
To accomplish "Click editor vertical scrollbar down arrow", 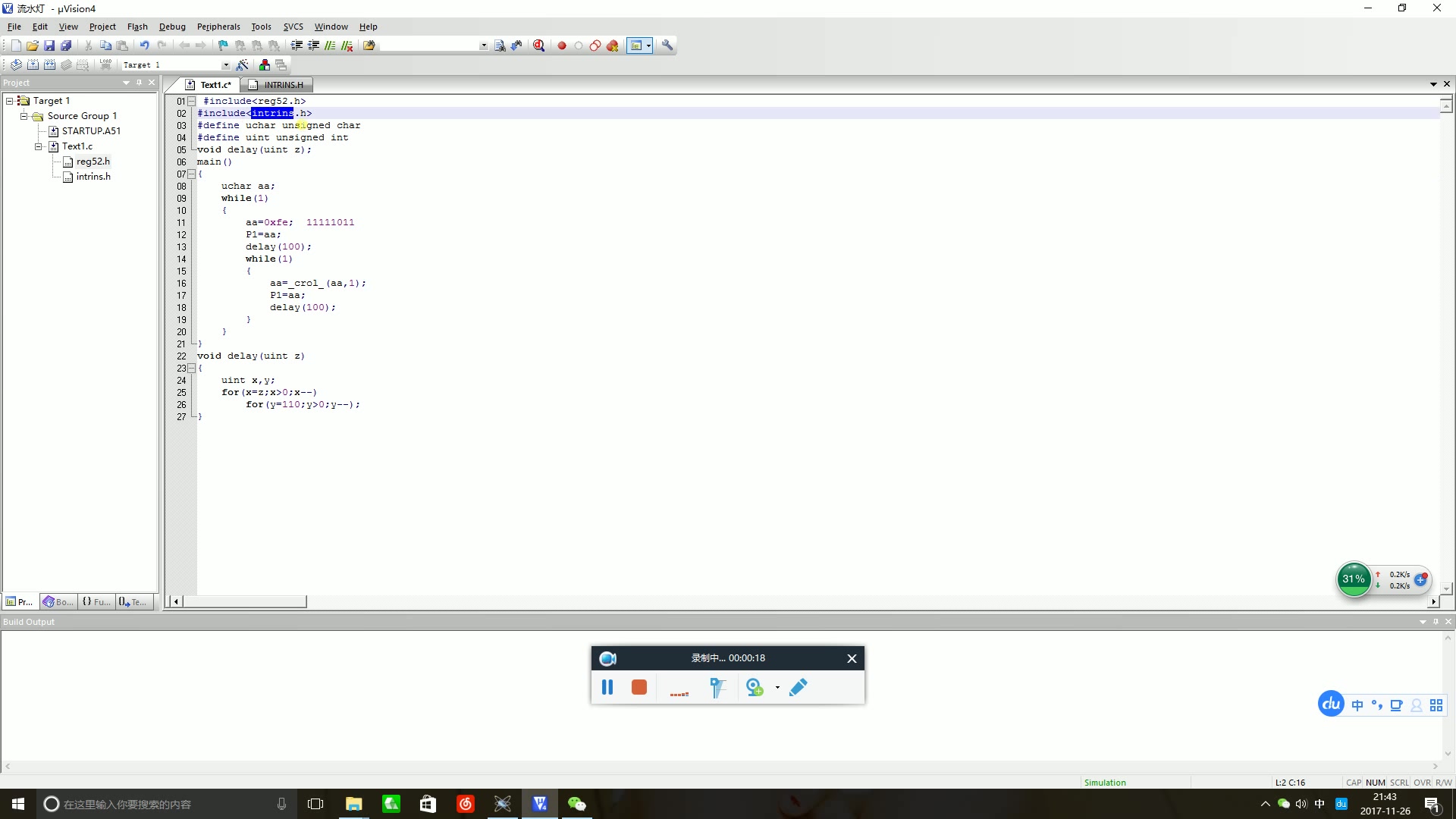I will [1446, 588].
